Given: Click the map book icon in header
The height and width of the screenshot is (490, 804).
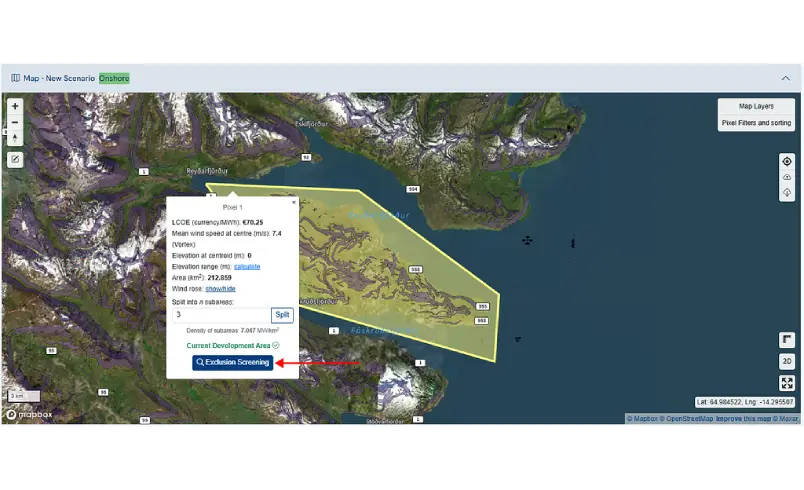Looking at the screenshot, I should pos(15,78).
